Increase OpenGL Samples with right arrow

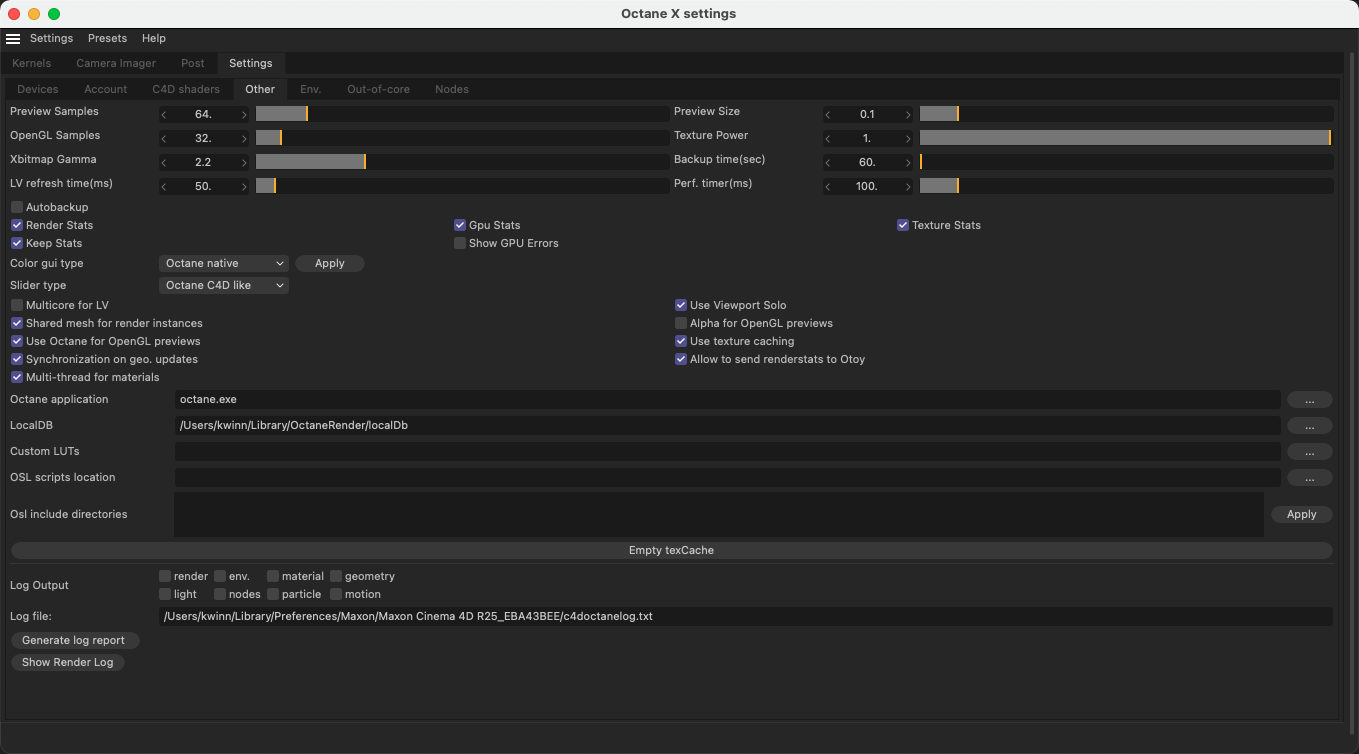(244, 139)
